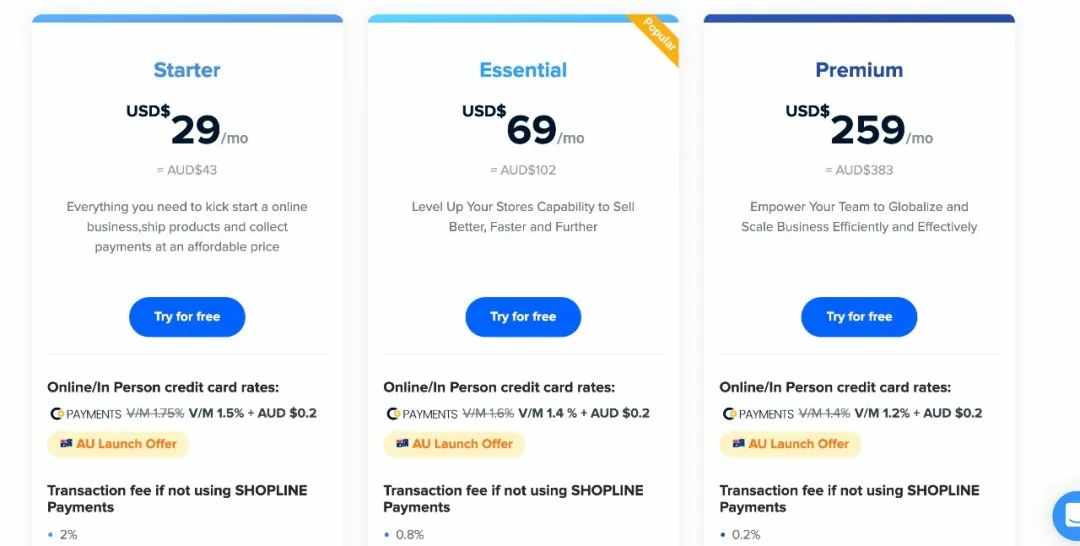The image size is (1080, 546).
Task: Click the Starter plan title
Action: [x=187, y=70]
